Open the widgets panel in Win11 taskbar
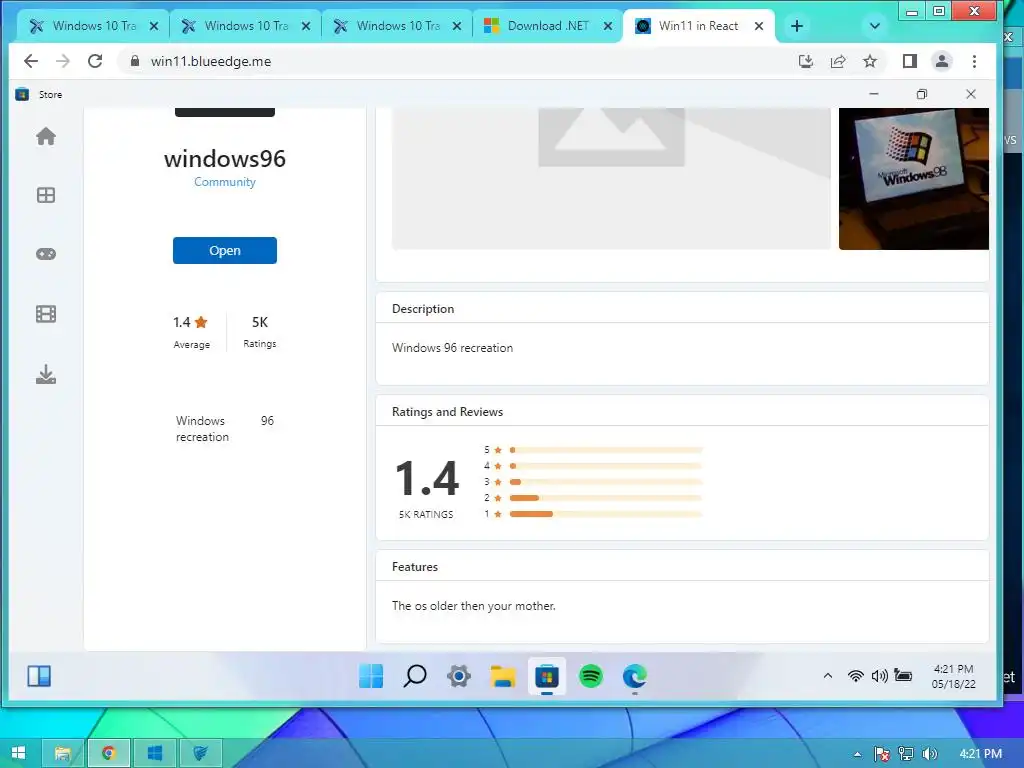The image size is (1024, 768). coord(39,676)
